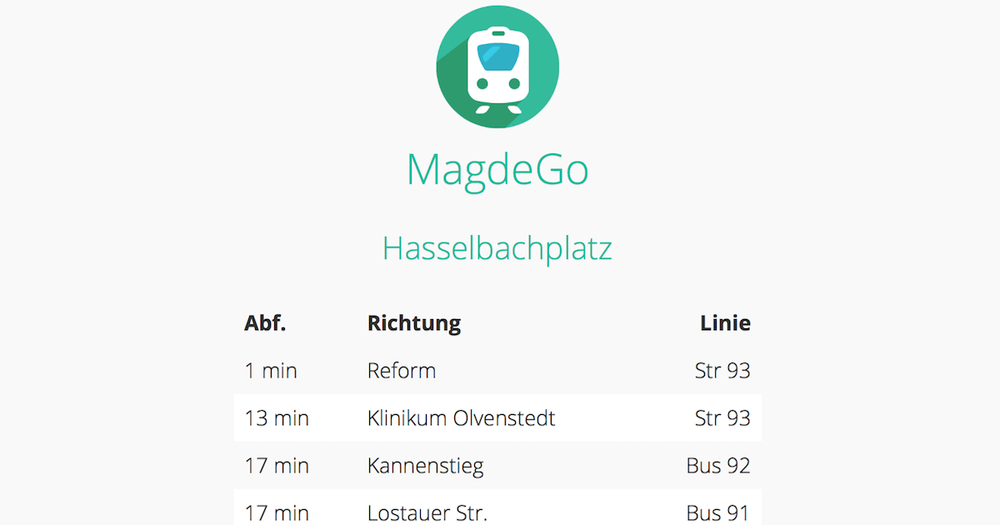Viewport: 1000px width, 525px height.
Task: Click the MagdeGo app title
Action: click(x=497, y=170)
